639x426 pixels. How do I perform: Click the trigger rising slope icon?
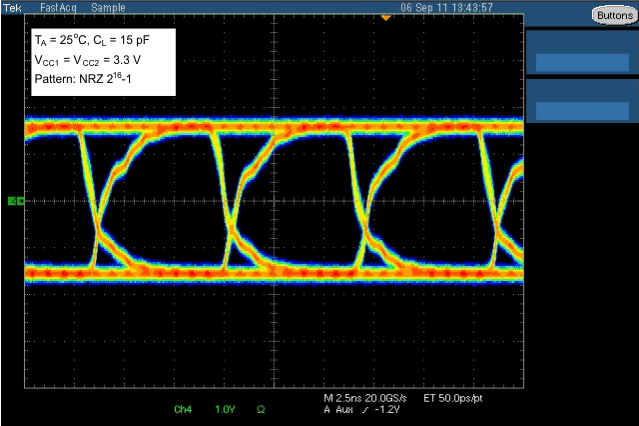pos(366,410)
